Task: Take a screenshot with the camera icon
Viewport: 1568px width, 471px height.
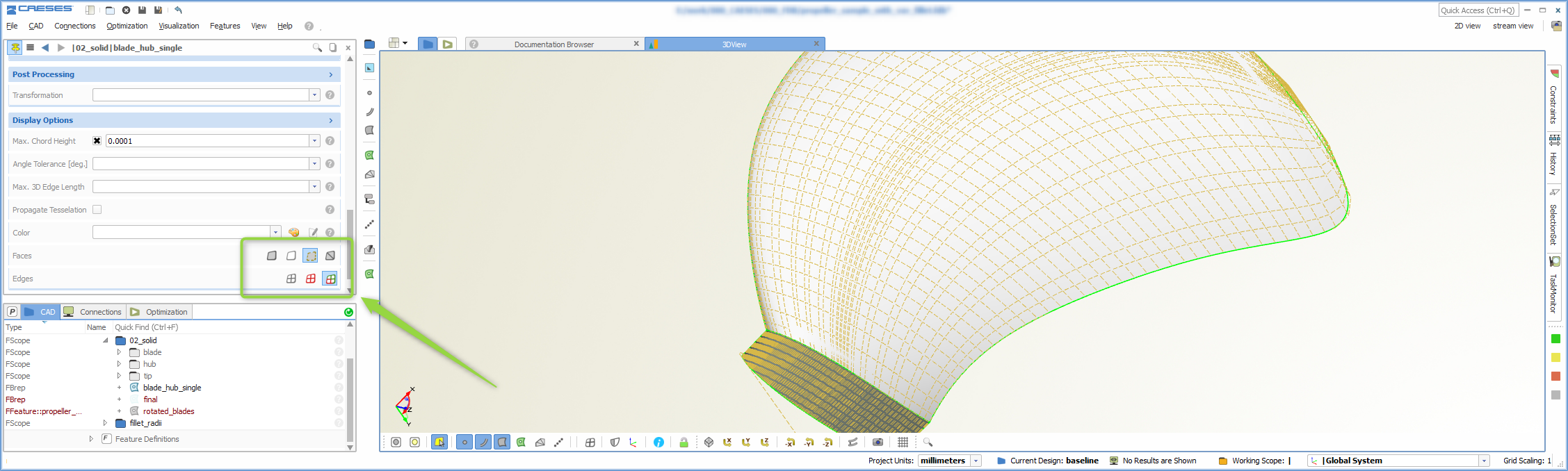Action: tap(878, 443)
